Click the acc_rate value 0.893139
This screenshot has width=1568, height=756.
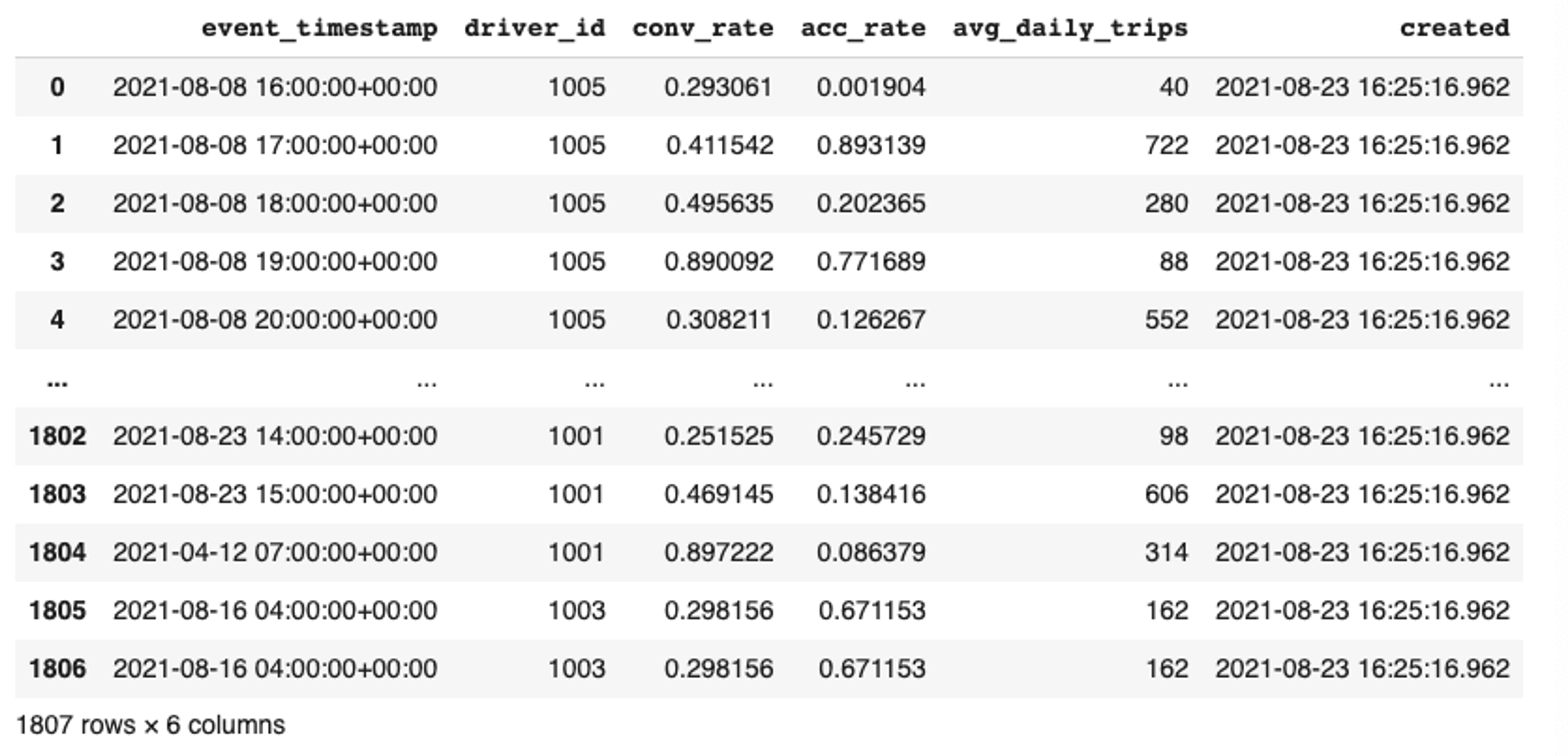(871, 145)
